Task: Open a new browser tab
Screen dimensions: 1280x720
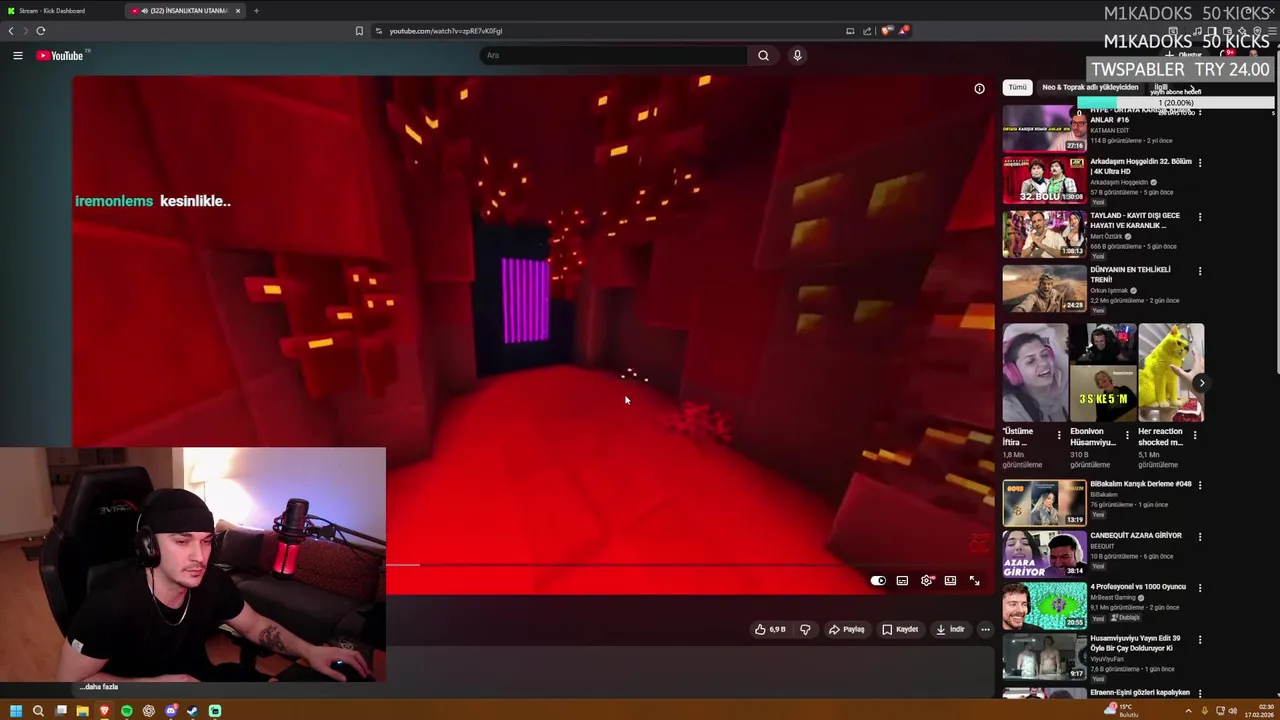Action: (256, 11)
